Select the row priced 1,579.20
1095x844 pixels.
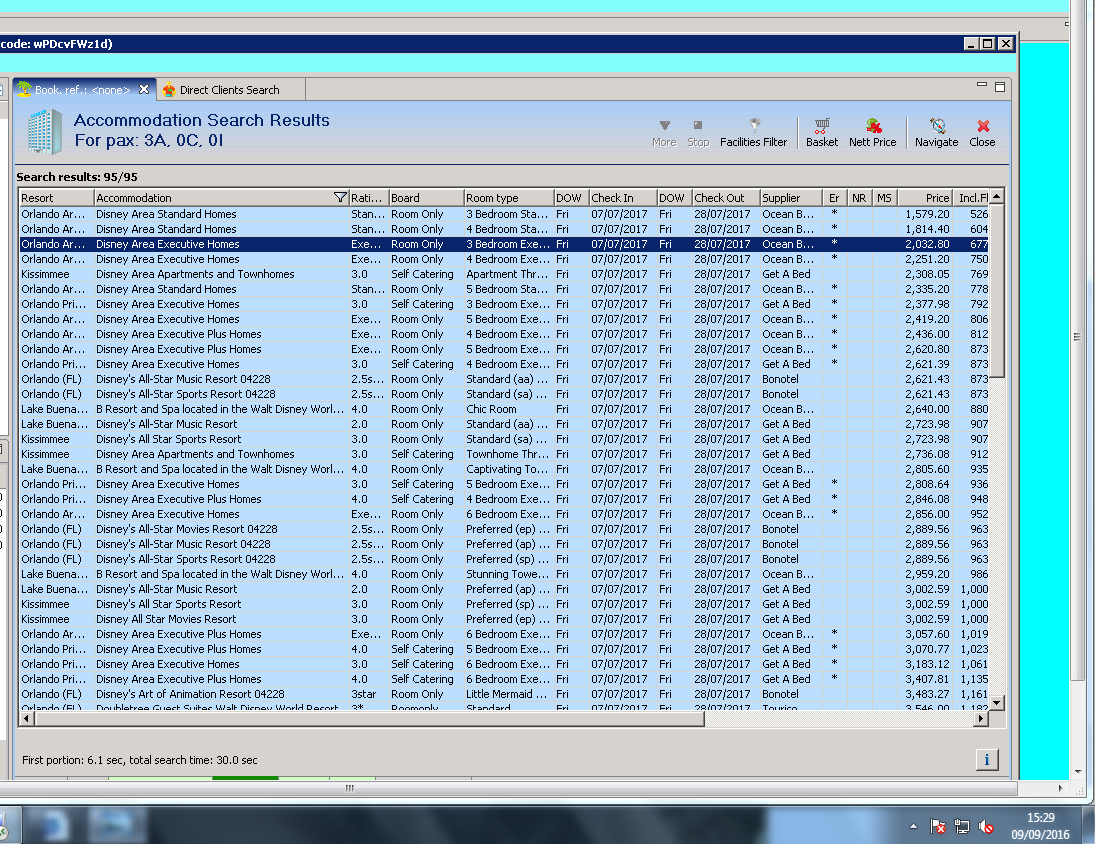click(504, 214)
